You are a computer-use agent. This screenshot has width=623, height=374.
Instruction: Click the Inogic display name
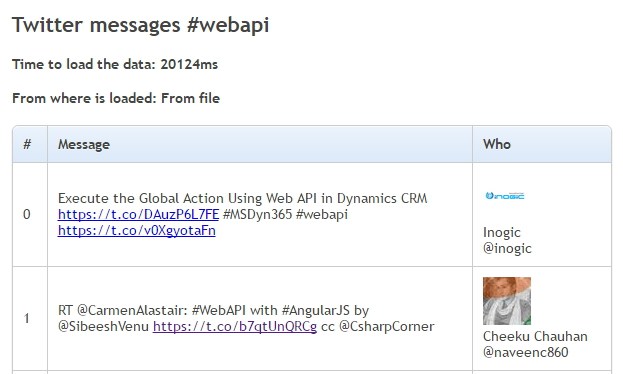click(x=501, y=233)
